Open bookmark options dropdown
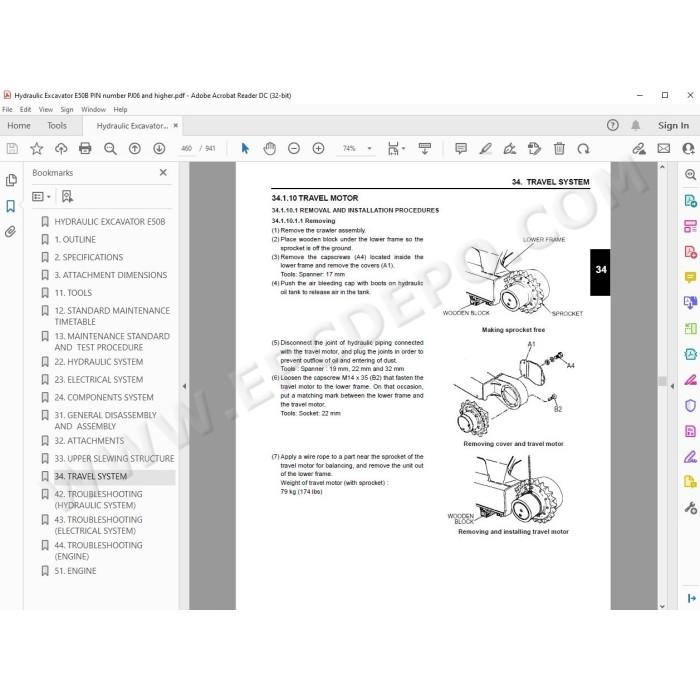This screenshot has height=700, width=700. click(41, 196)
